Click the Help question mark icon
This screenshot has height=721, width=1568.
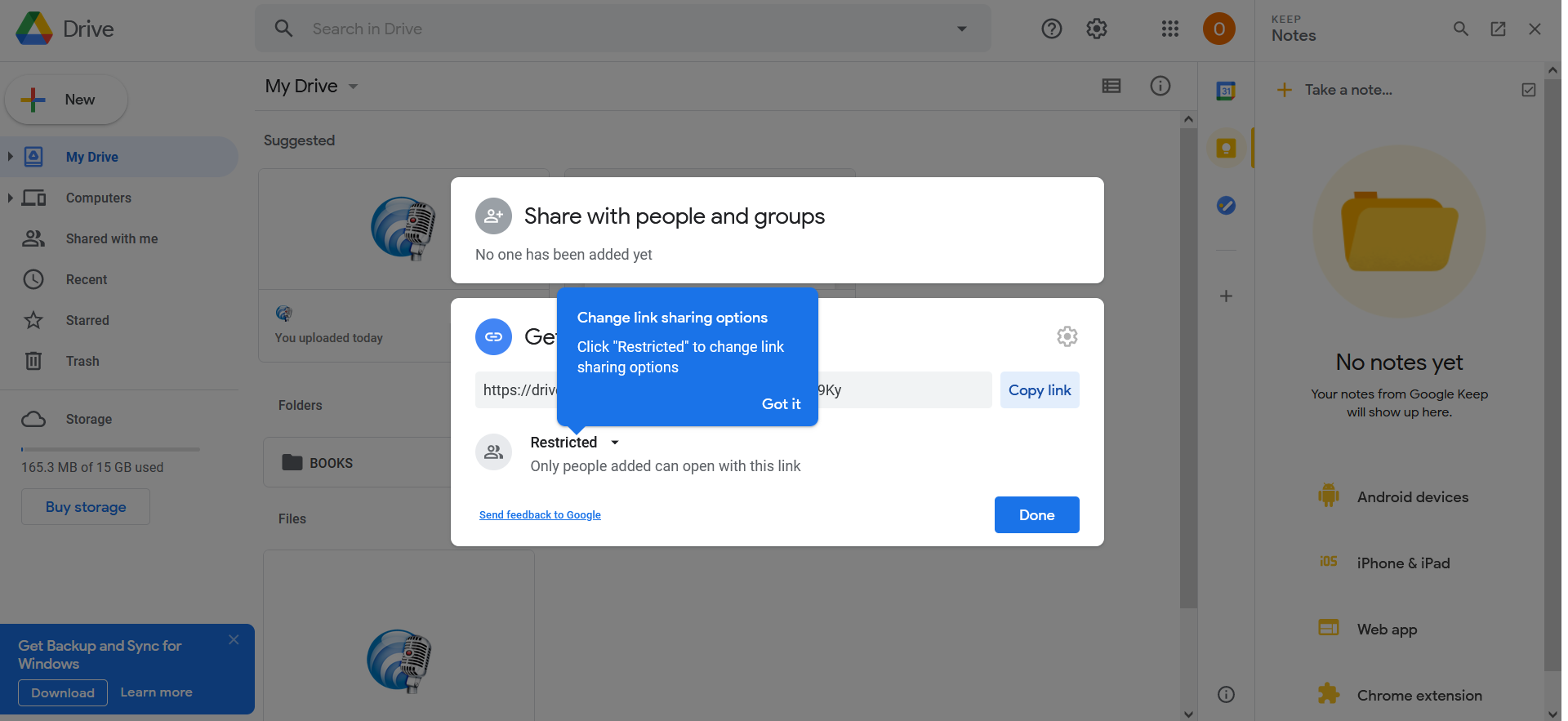[x=1051, y=29]
